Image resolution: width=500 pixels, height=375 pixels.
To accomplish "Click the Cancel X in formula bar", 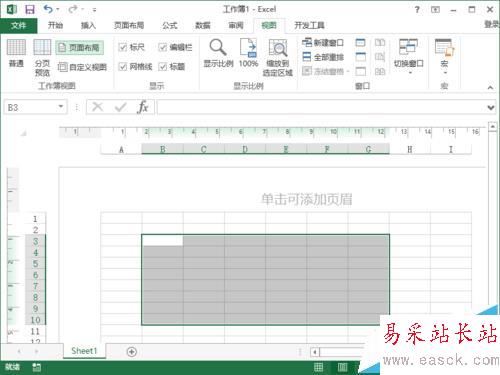I will pos(98,107).
